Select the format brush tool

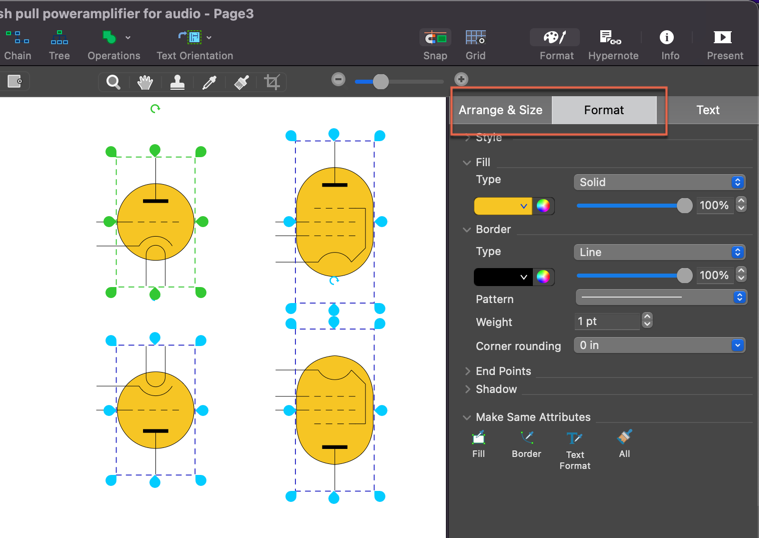click(241, 82)
